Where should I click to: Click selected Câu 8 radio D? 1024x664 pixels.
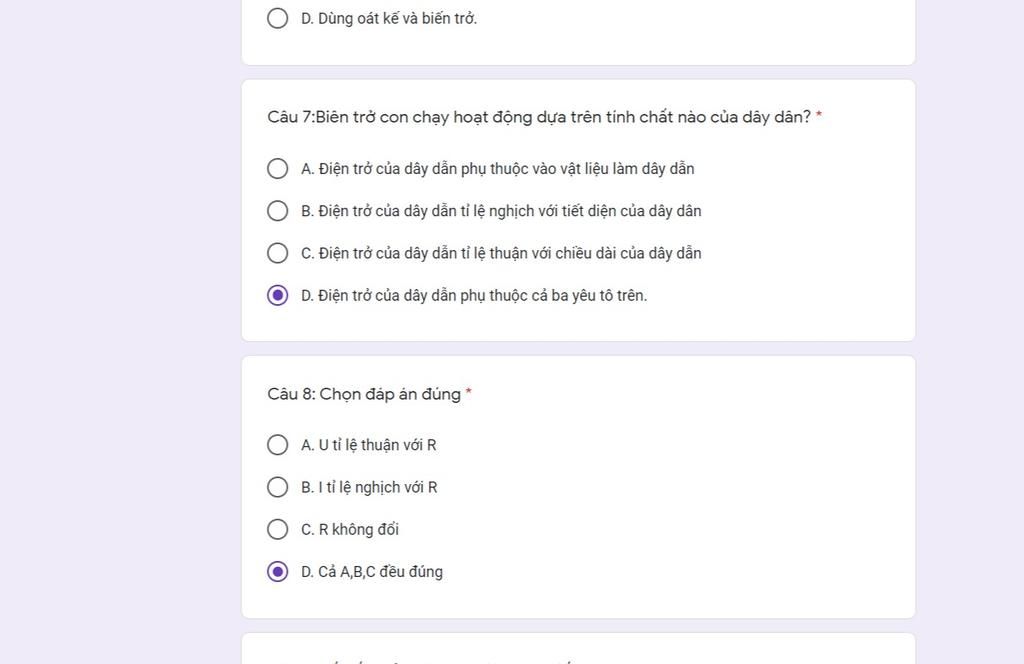click(278, 572)
